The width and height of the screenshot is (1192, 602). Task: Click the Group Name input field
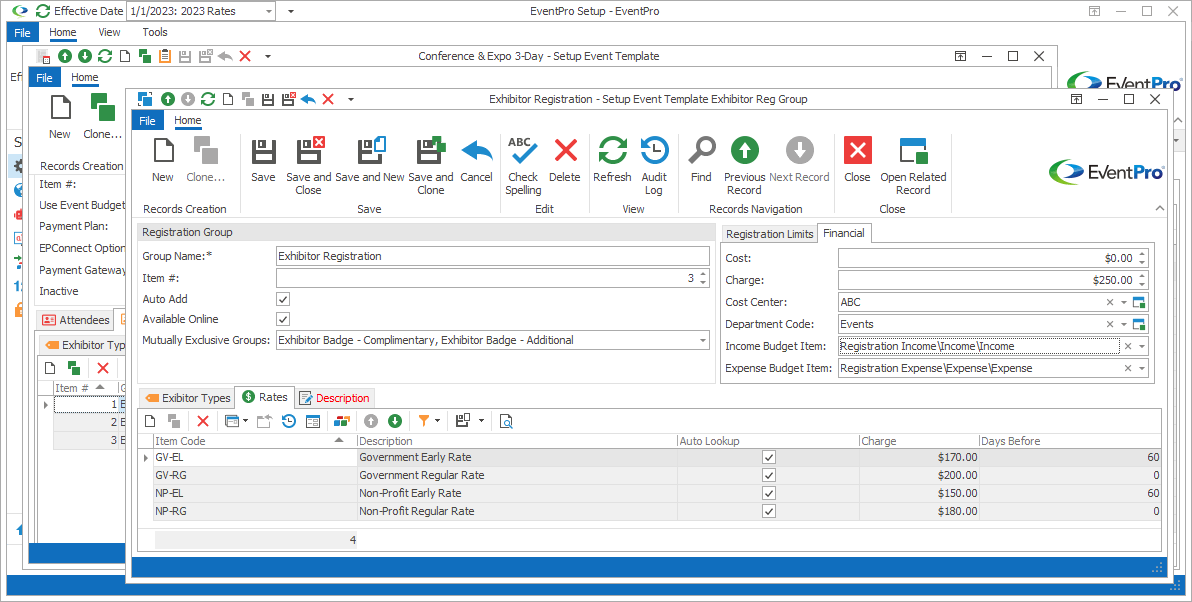[493, 256]
